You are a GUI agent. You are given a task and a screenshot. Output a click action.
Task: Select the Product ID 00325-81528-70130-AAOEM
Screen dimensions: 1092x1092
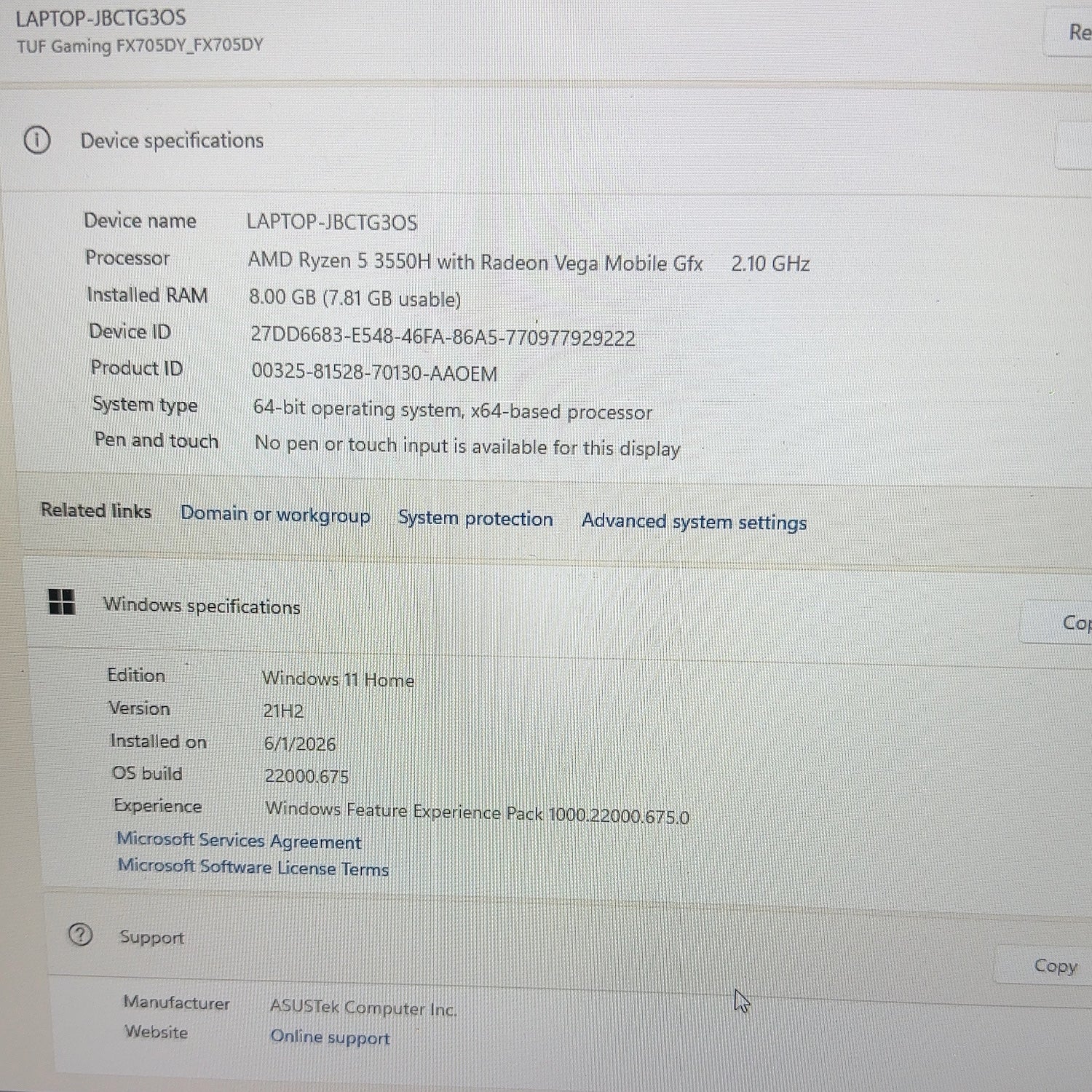(374, 373)
